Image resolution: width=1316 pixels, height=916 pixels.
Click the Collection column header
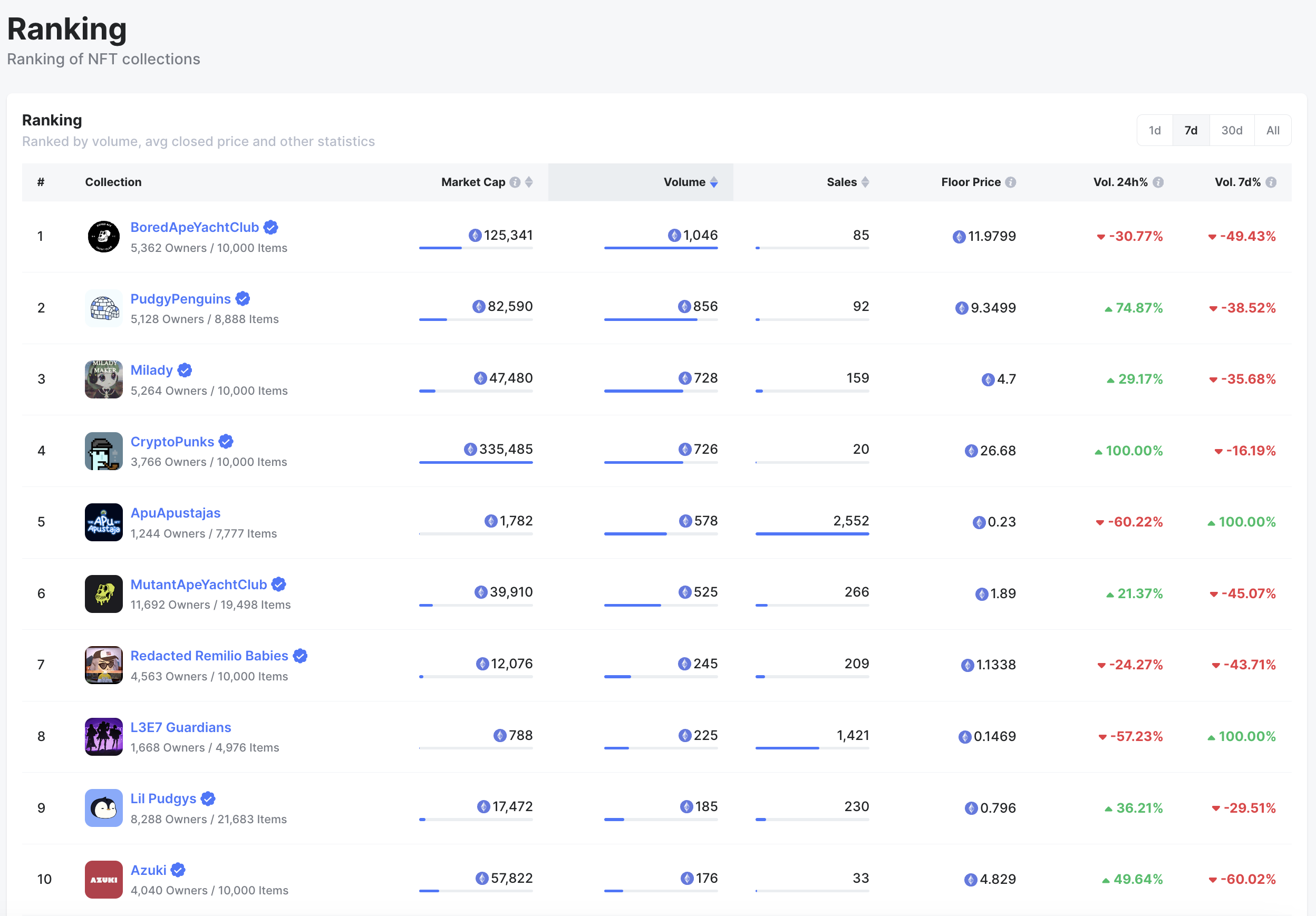click(x=113, y=182)
